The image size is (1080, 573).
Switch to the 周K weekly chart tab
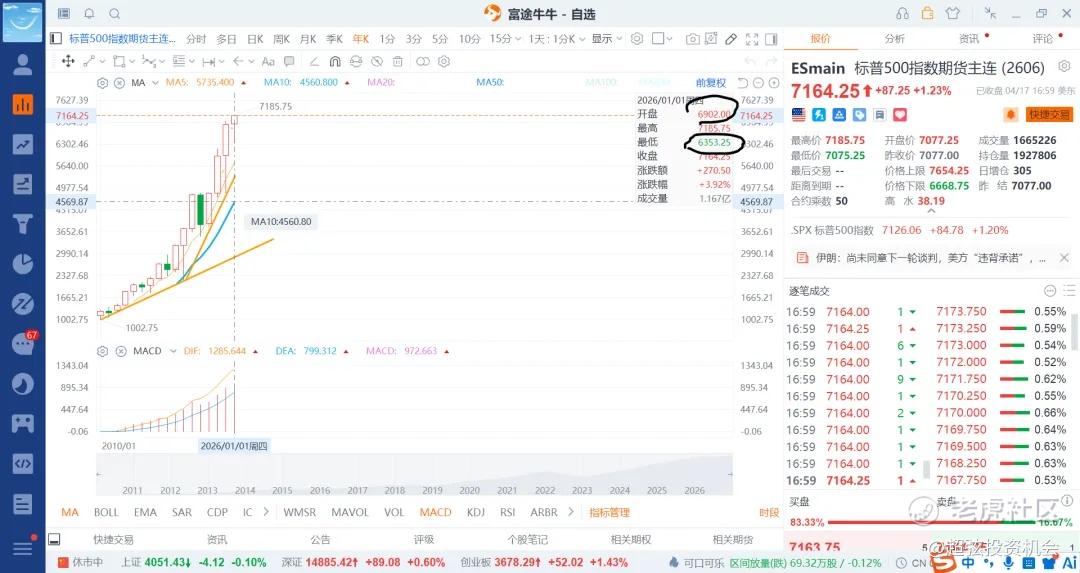click(282, 39)
